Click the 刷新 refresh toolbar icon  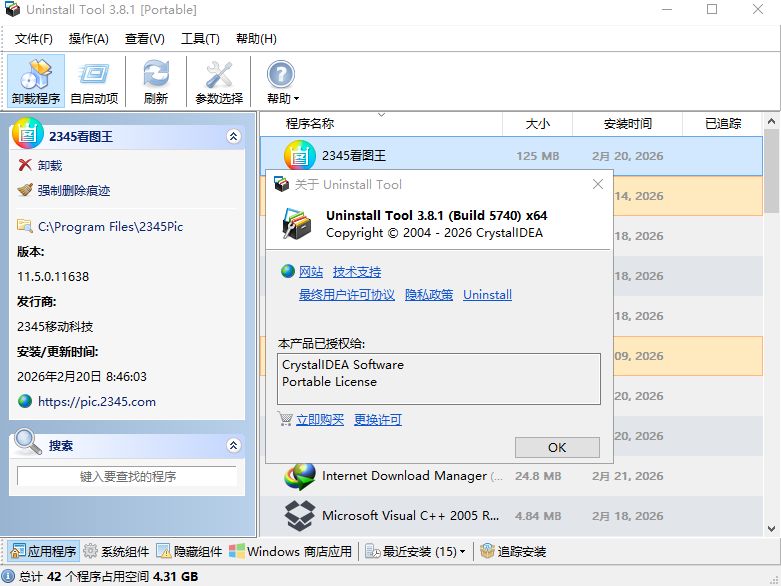tap(155, 81)
